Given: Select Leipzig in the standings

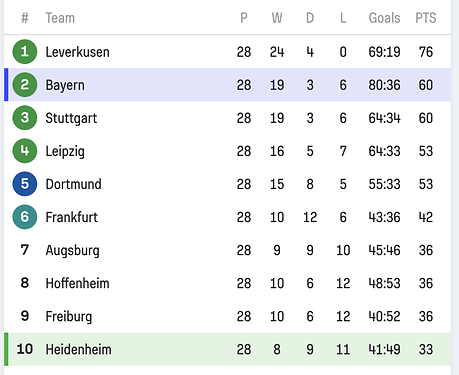Looking at the screenshot, I should 65,151.
